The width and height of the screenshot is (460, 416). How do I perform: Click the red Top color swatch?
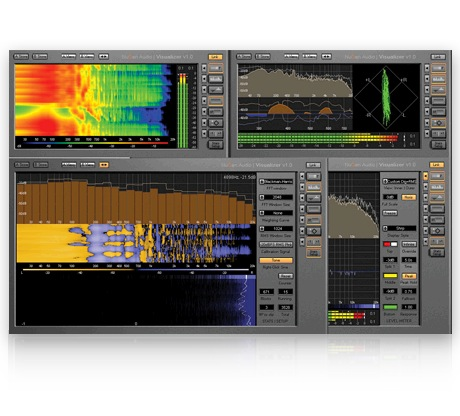(387, 244)
